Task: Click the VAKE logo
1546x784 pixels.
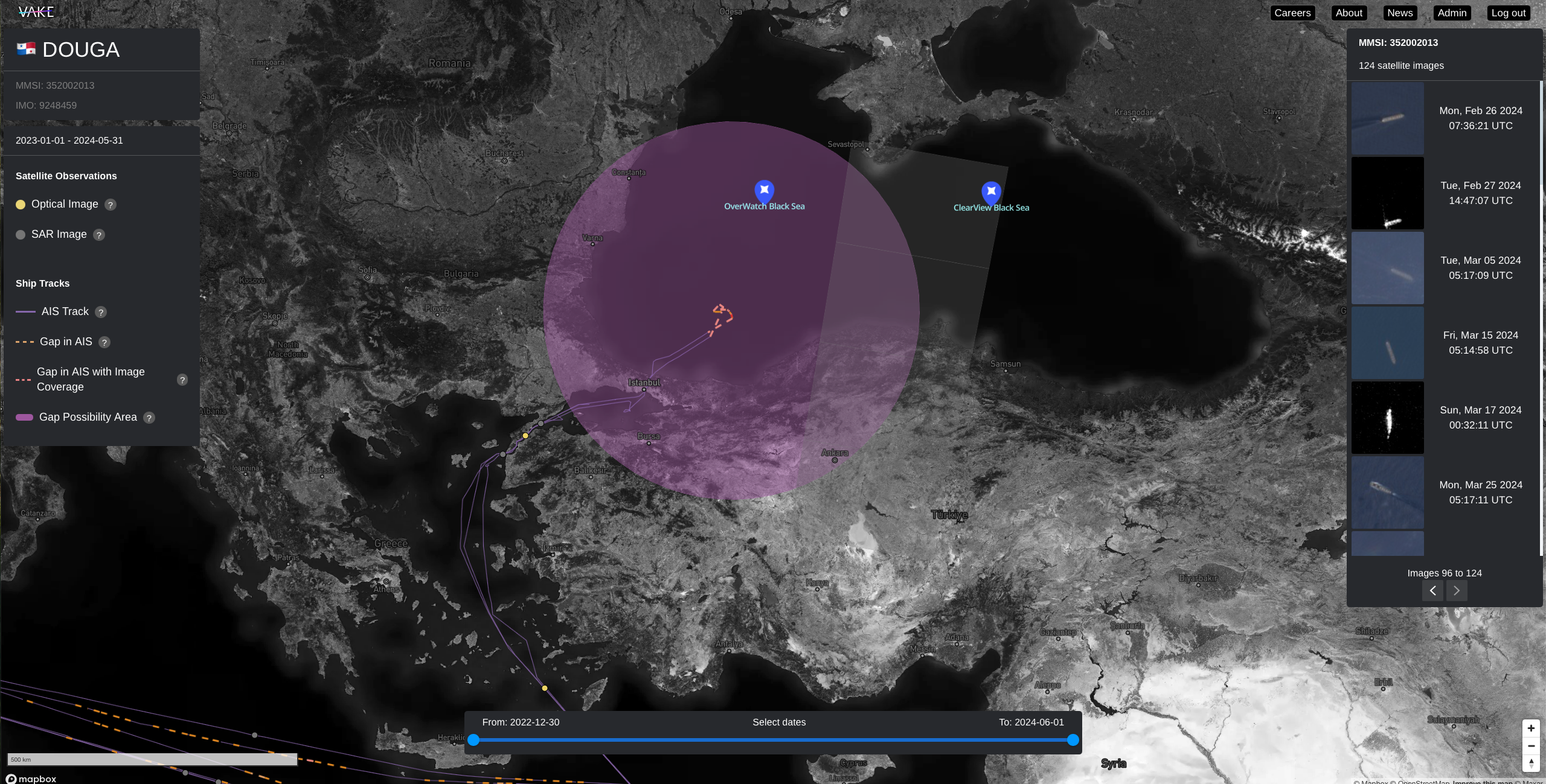Action: click(36, 11)
